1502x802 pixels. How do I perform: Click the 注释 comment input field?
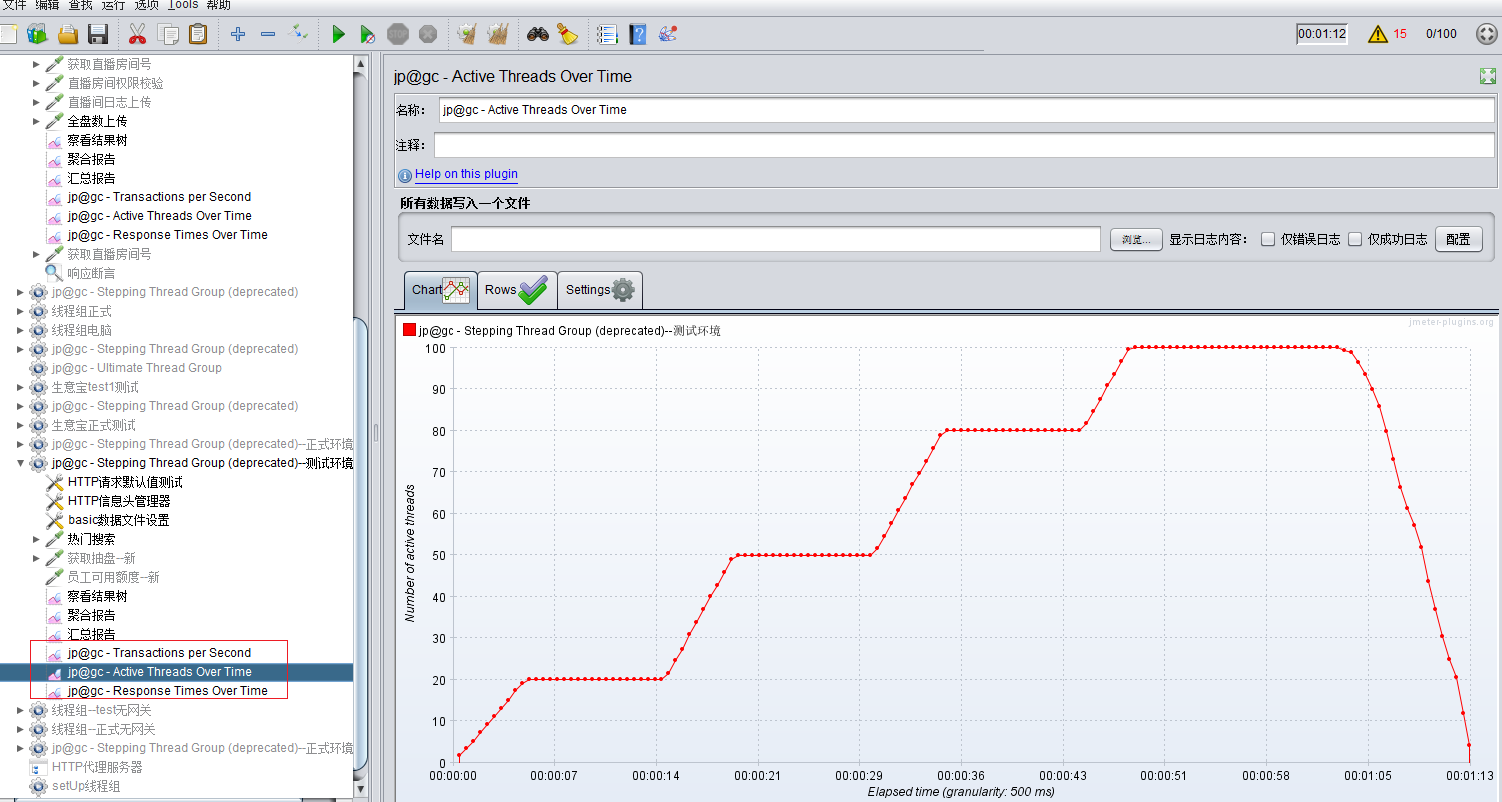tap(964, 145)
